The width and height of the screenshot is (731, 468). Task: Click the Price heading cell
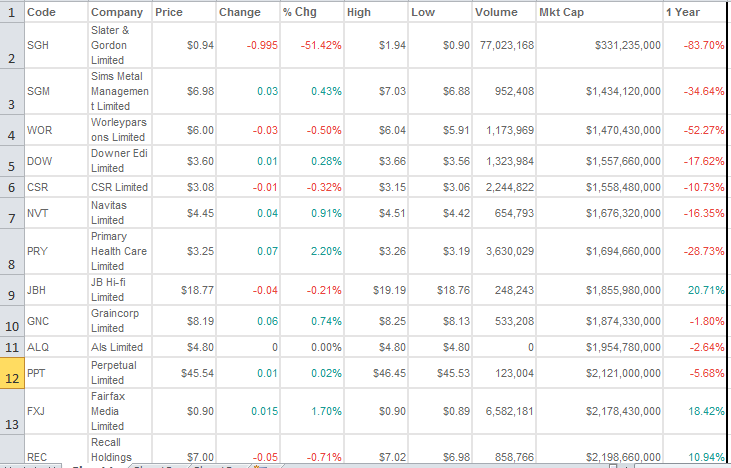coord(184,12)
